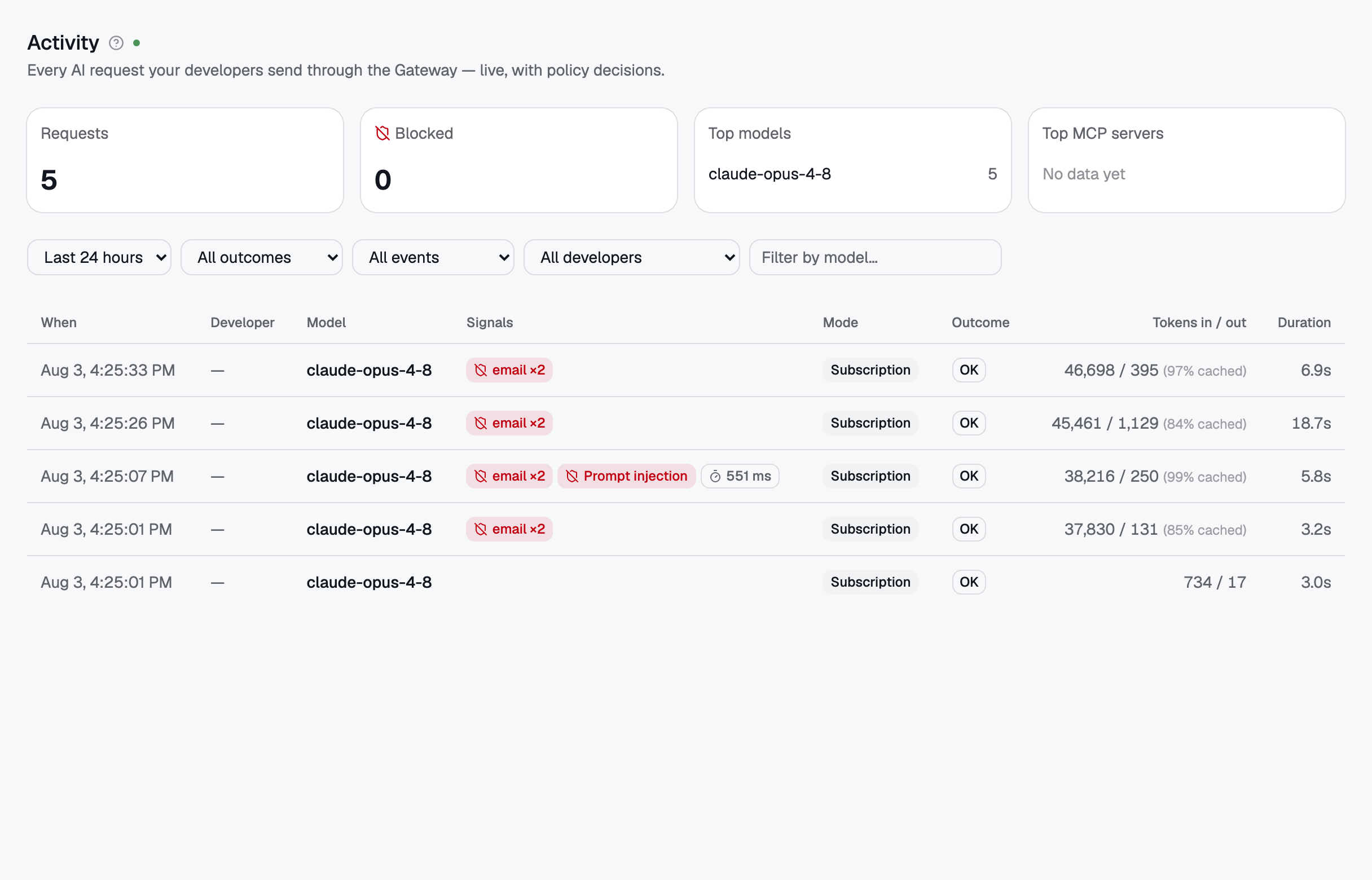Open the Activity help question-mark icon
The image size is (1372, 880).
(x=116, y=43)
